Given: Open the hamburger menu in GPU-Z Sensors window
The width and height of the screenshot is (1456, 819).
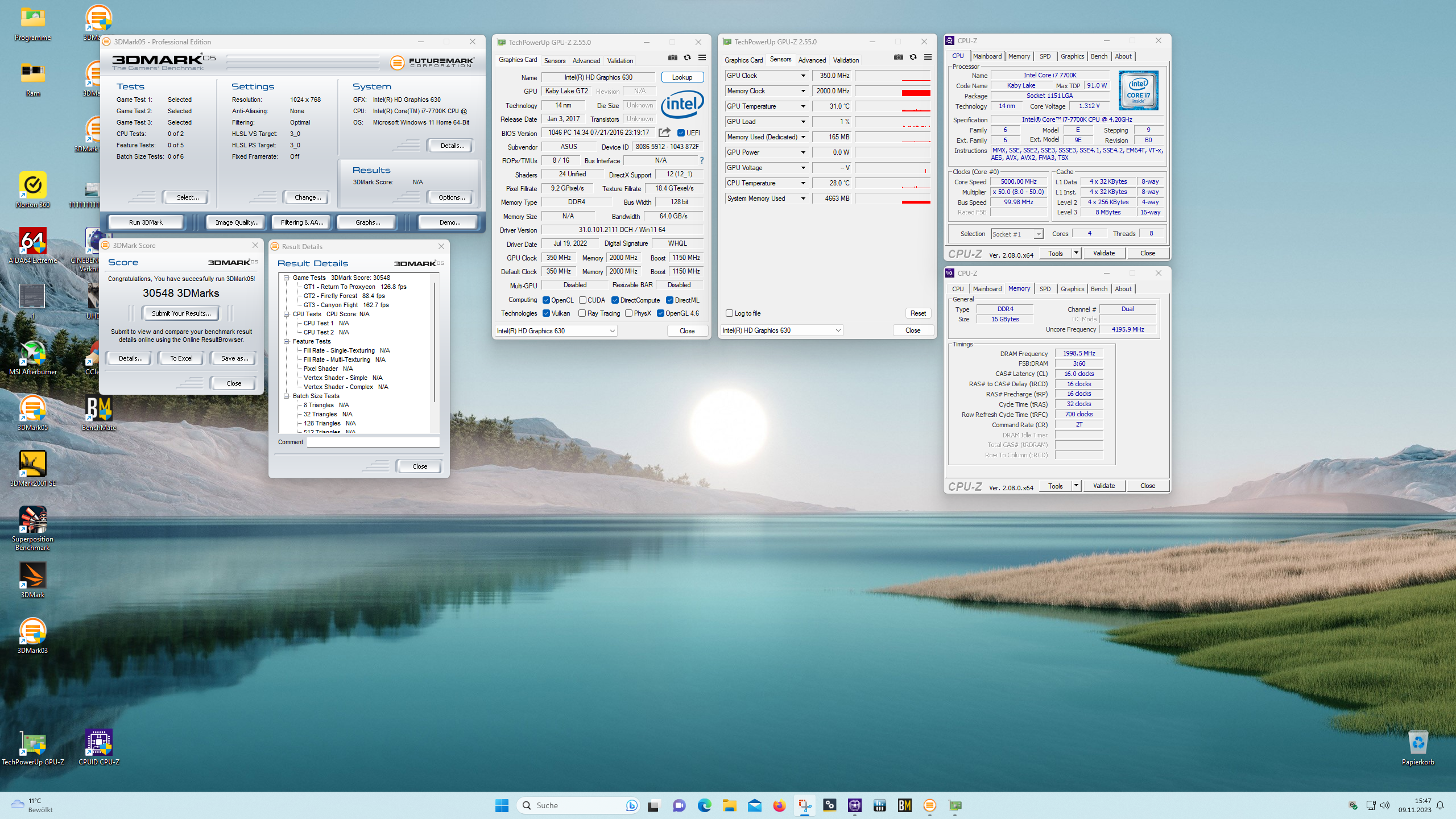Looking at the screenshot, I should pos(928,57).
